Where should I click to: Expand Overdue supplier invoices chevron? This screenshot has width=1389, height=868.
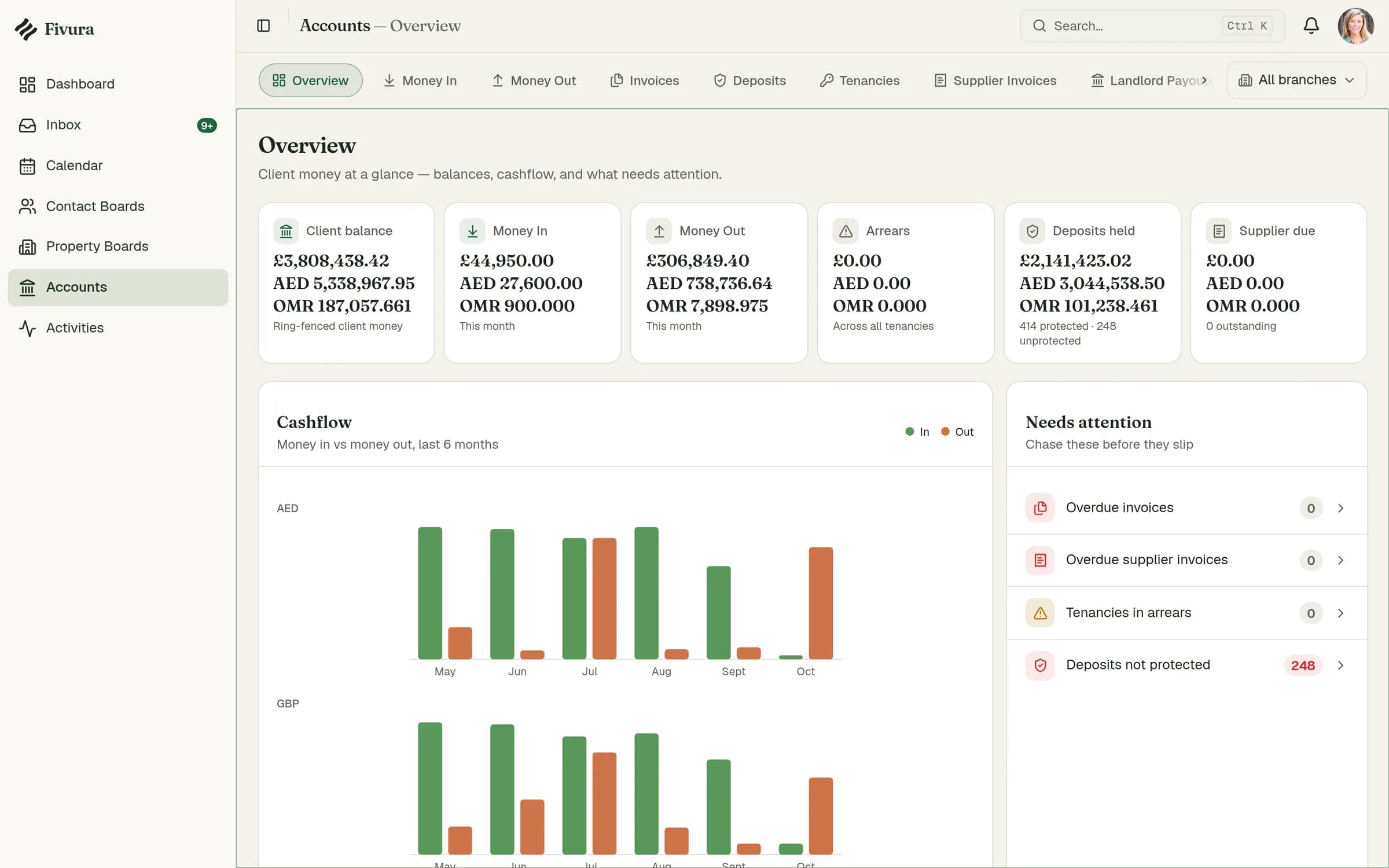pos(1340,560)
